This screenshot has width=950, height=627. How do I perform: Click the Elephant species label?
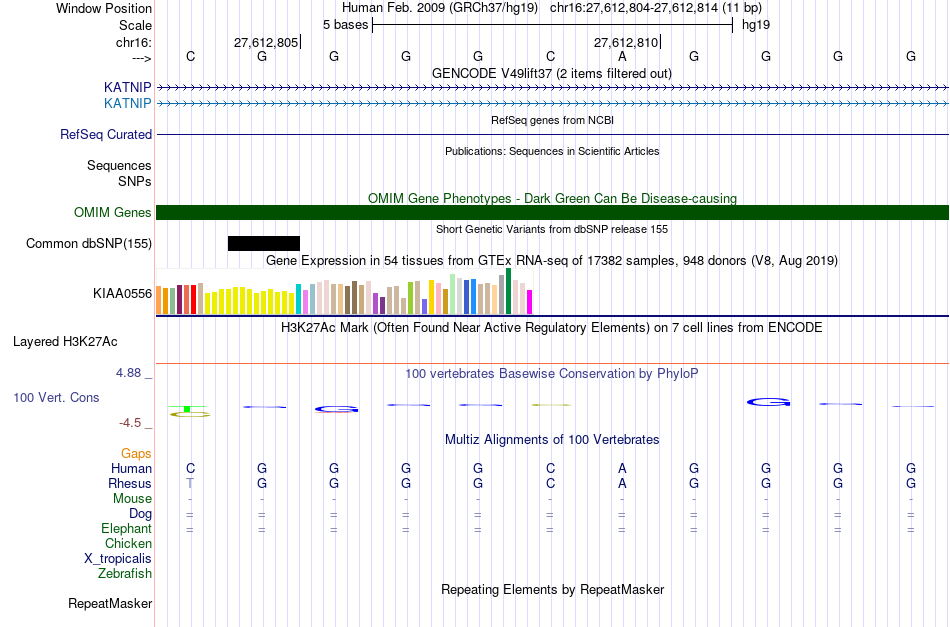(x=126, y=528)
